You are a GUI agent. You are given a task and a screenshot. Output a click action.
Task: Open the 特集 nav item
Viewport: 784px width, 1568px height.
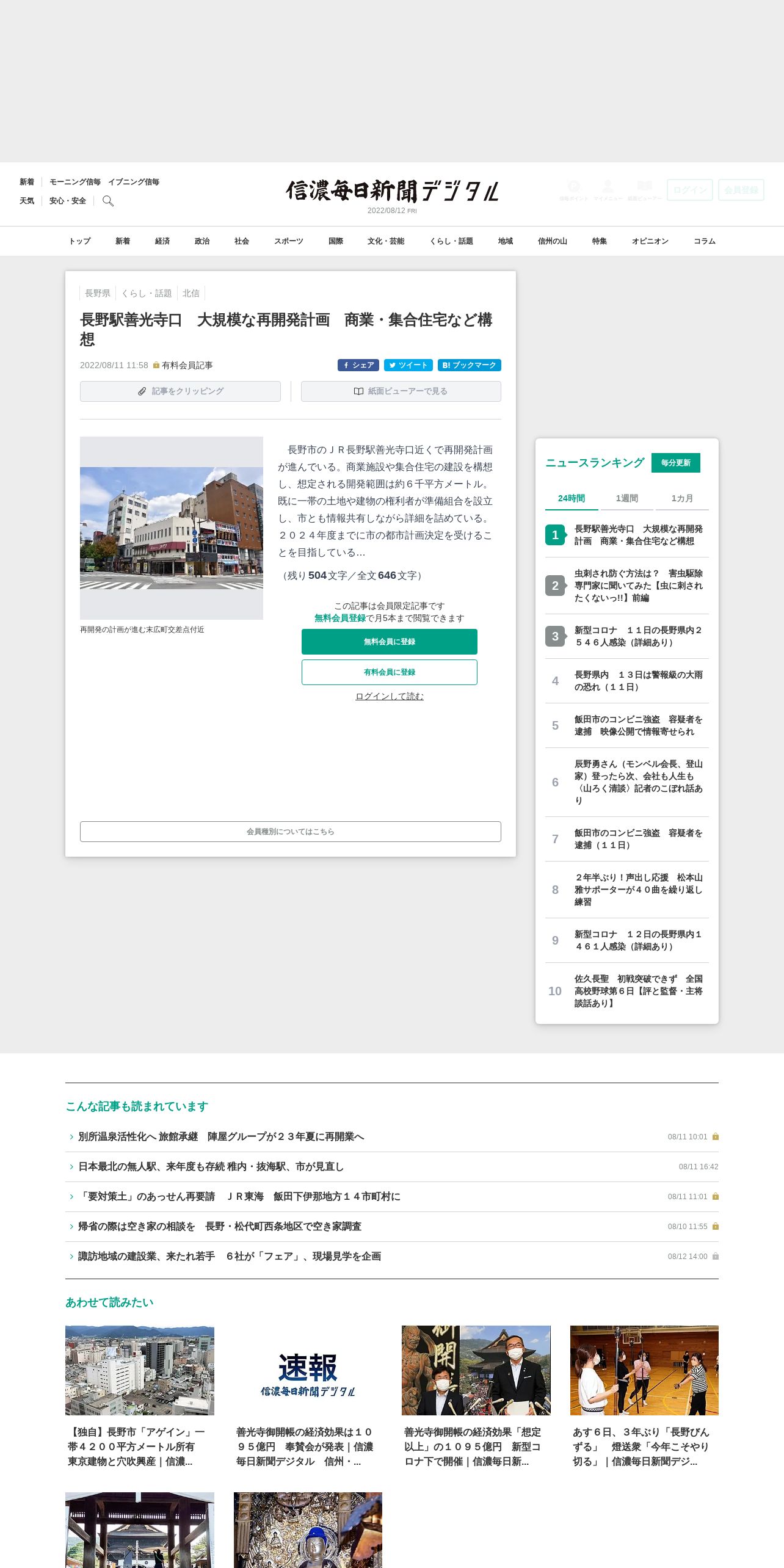point(600,241)
